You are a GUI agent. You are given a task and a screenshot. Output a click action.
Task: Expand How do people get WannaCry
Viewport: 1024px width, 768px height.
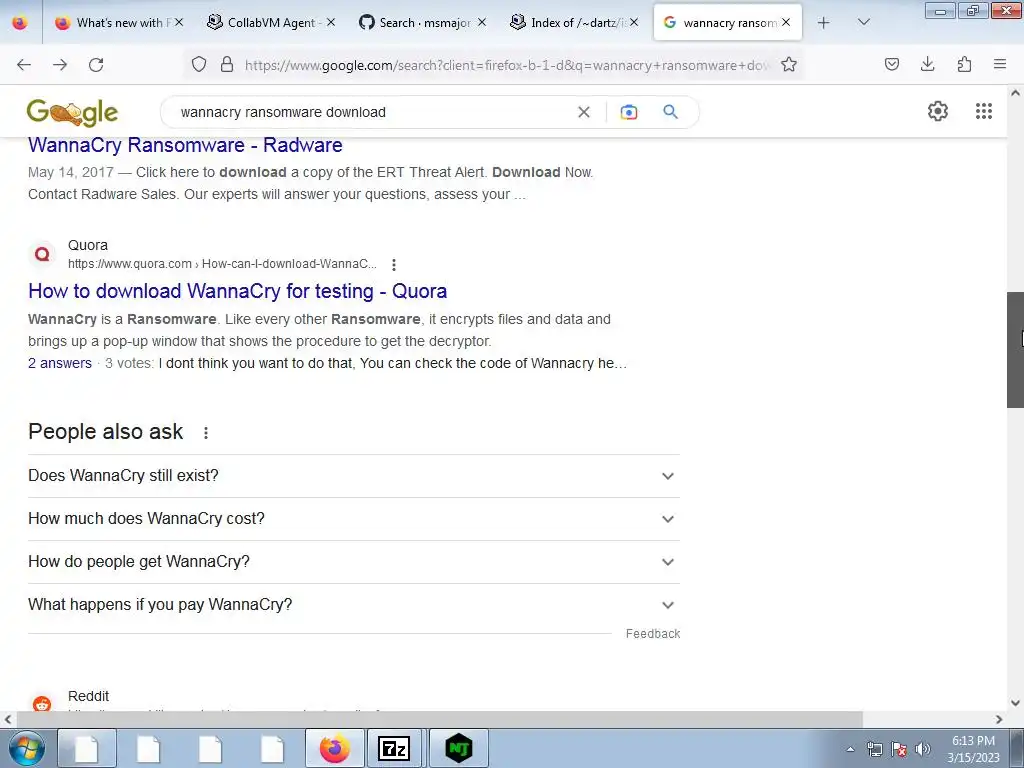(354, 562)
